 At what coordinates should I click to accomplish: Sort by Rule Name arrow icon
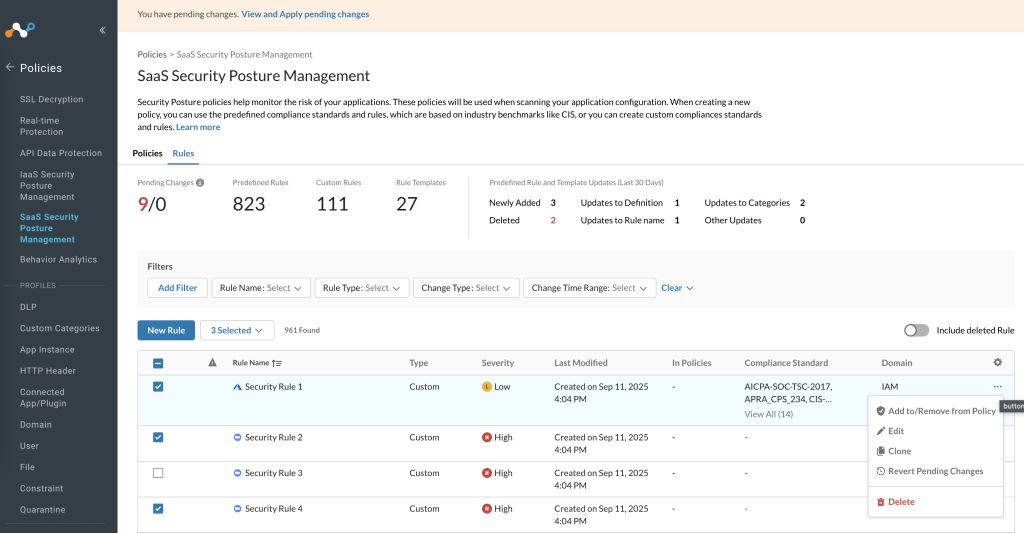click(277, 363)
